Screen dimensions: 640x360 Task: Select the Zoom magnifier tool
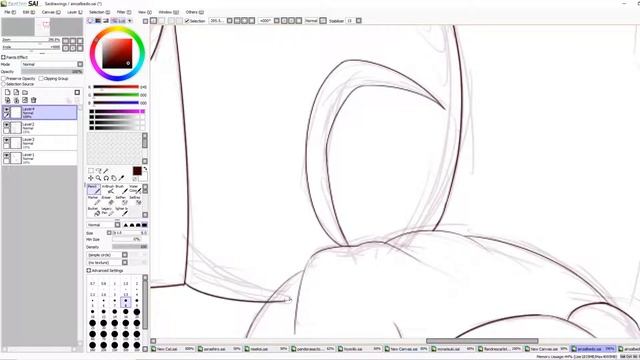coord(98,178)
